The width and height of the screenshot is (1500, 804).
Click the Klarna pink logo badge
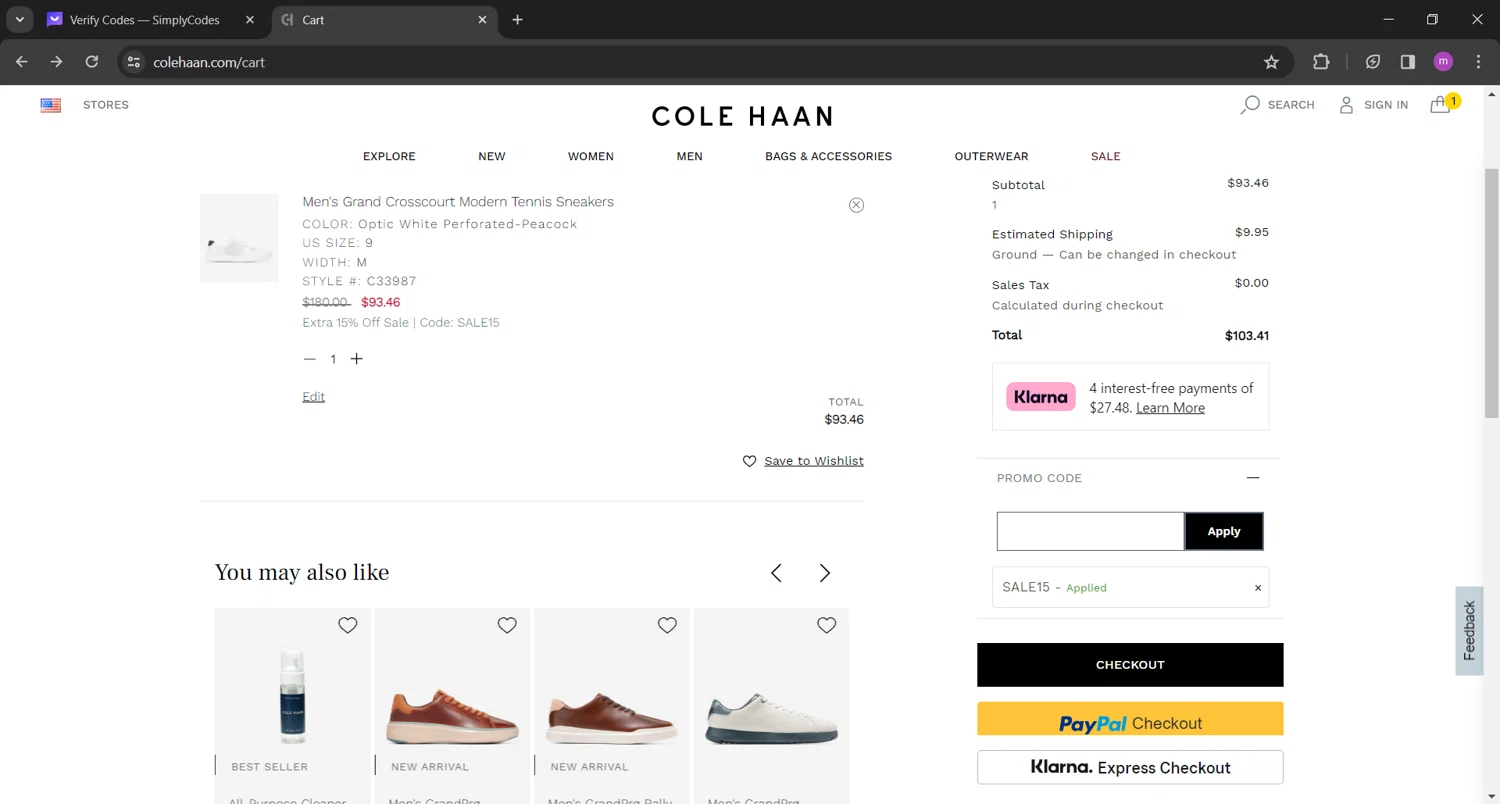[1041, 397]
